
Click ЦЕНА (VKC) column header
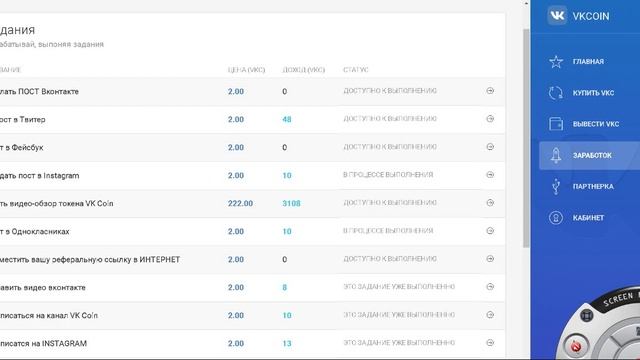click(x=246, y=70)
